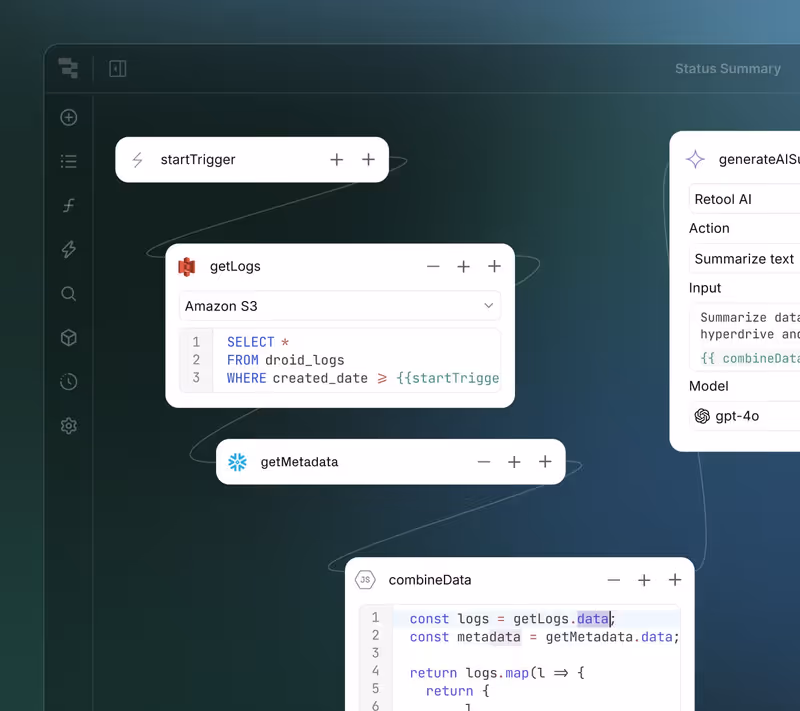800x711 pixels.
Task: Click first plus icon on getMetadata block
Action: 514,462
